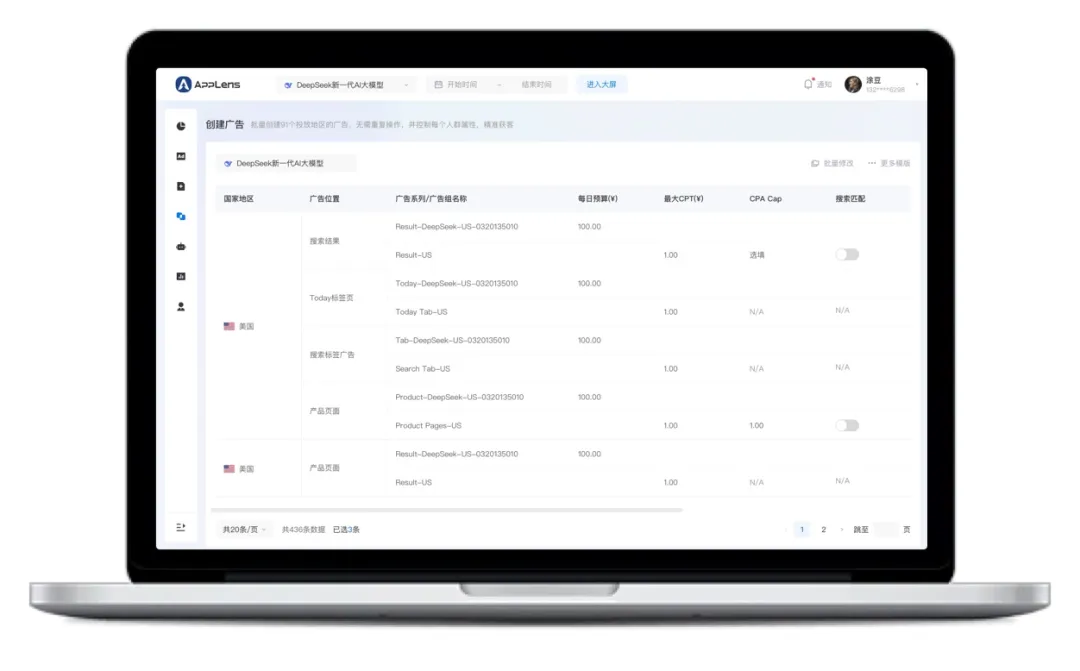Click the notification bell icon
1080x671 pixels.
808,85
